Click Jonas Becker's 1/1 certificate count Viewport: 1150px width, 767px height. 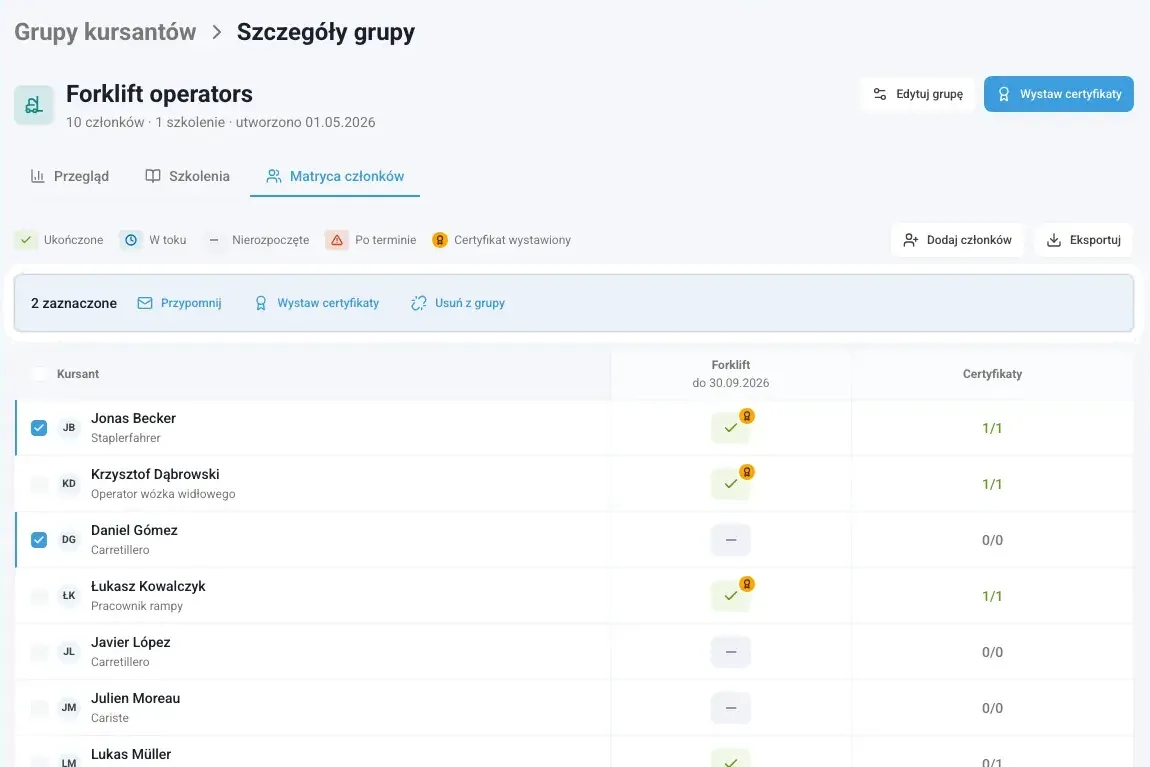coord(992,428)
